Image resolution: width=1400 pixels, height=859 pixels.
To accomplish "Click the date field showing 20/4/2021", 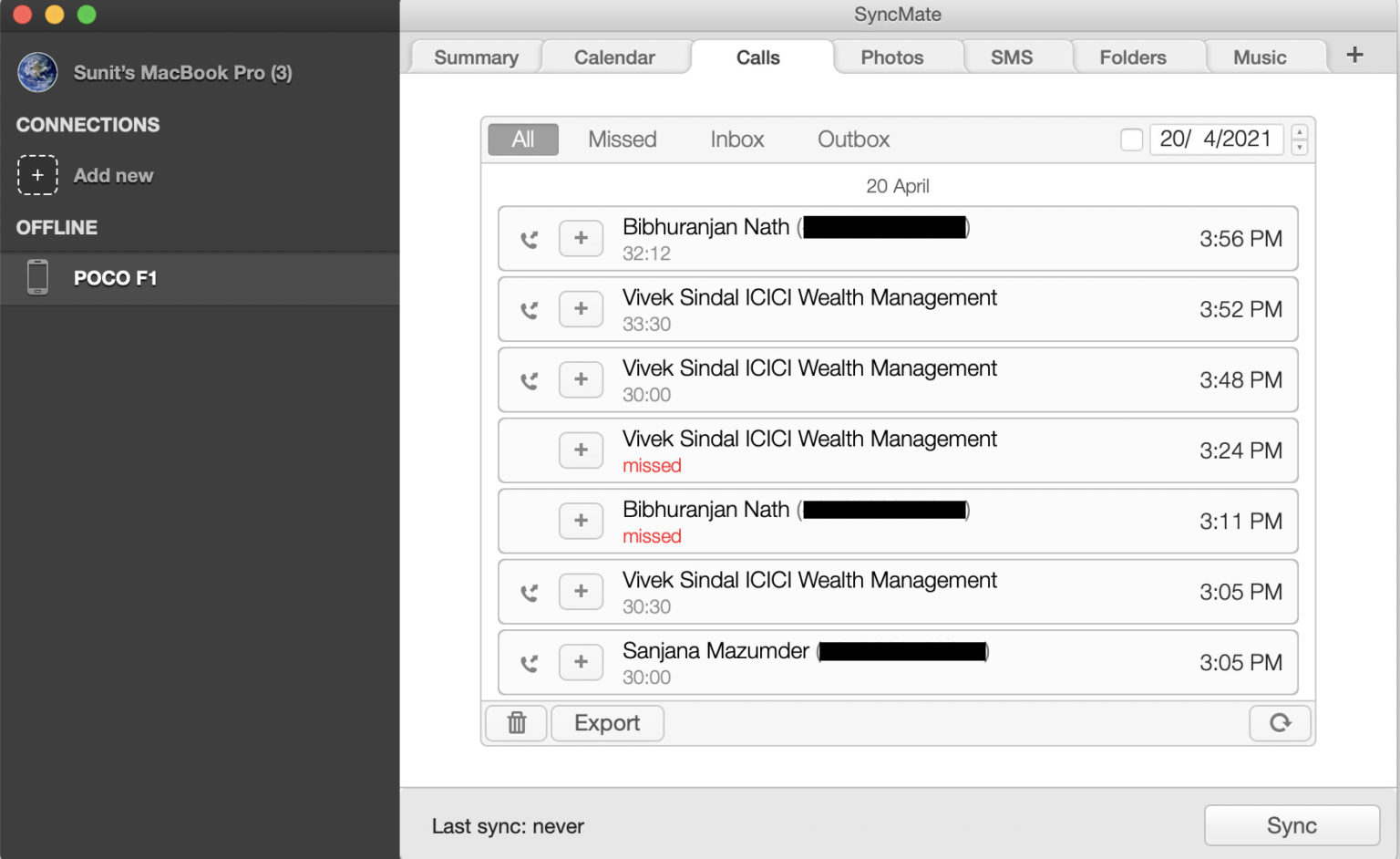I will 1215,140.
